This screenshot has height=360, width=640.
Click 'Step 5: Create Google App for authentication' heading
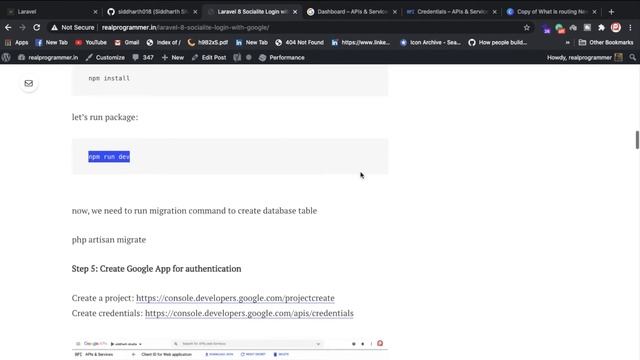click(156, 269)
